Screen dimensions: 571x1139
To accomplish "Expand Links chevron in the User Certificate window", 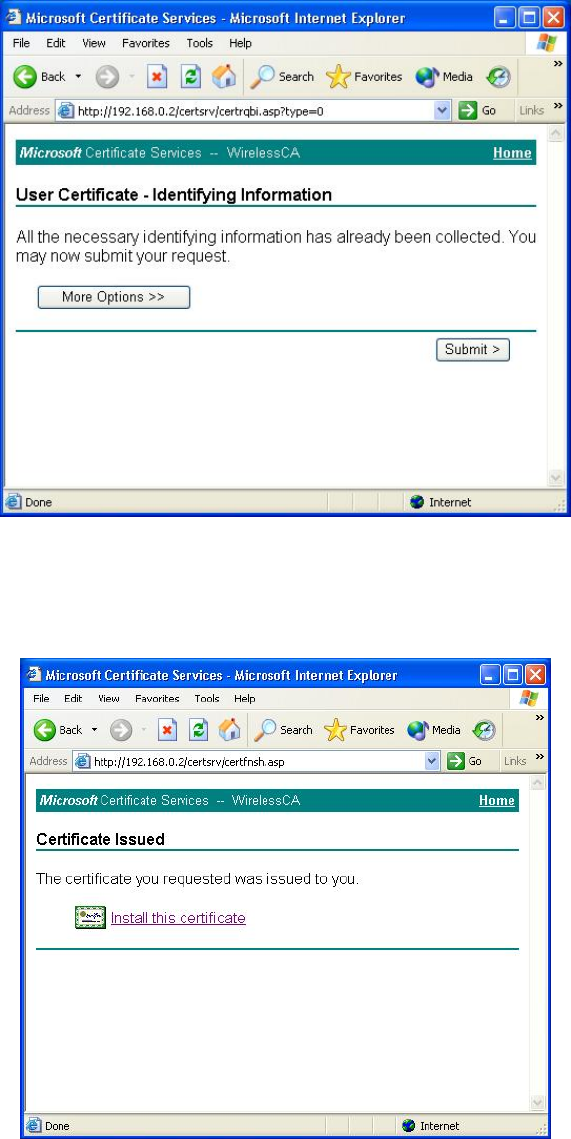I will coord(558,106).
